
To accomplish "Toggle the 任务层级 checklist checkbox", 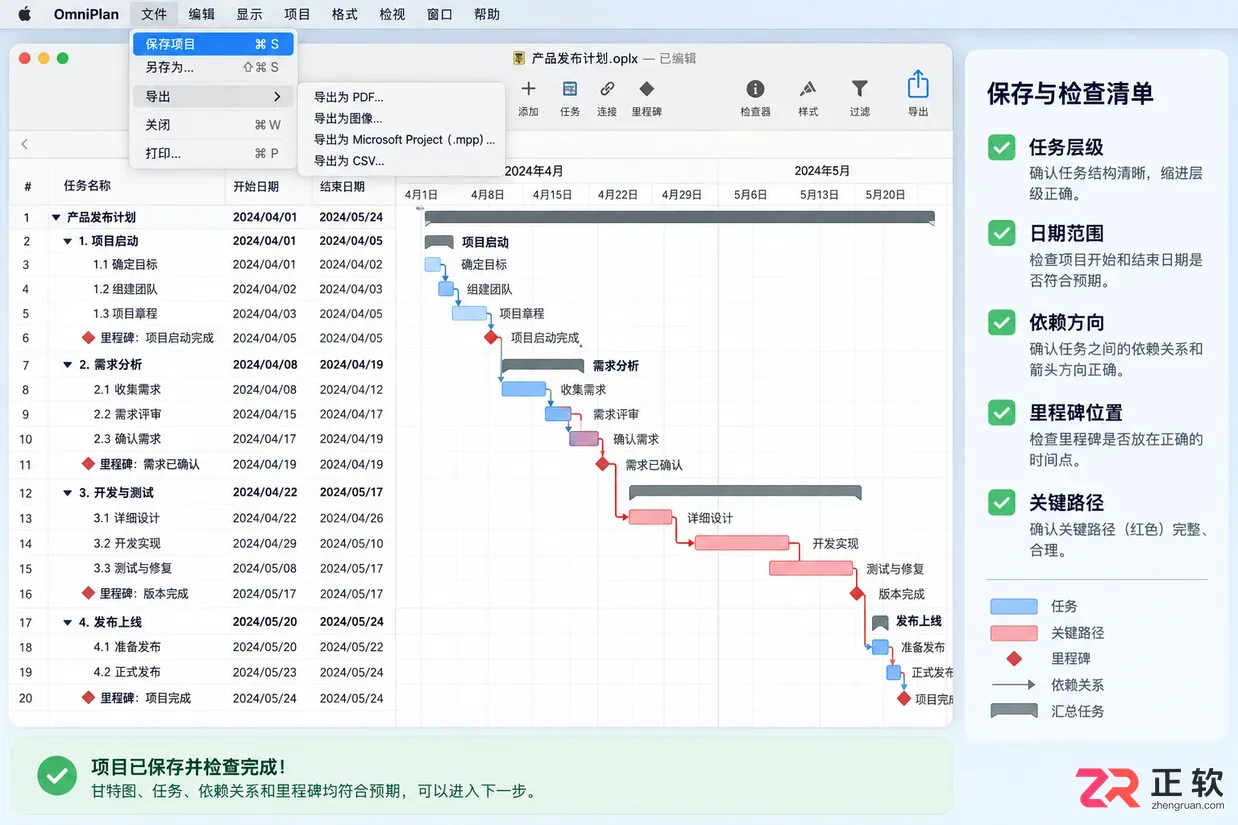I will (x=1002, y=148).
